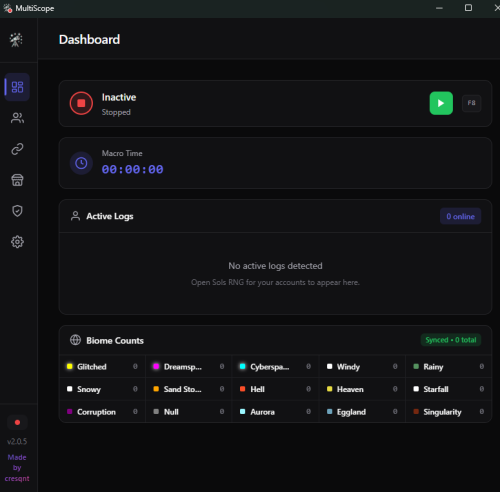The height and width of the screenshot is (492, 500).
Task: Click the Synced 0 total badge
Action: pyautogui.click(x=451, y=340)
